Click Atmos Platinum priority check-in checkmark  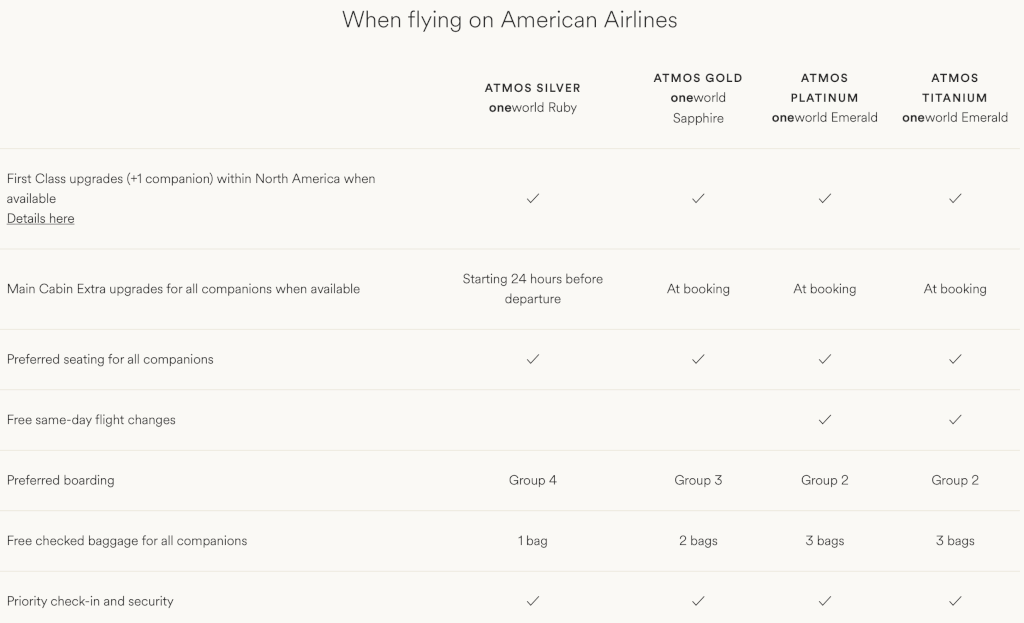[x=825, y=601]
